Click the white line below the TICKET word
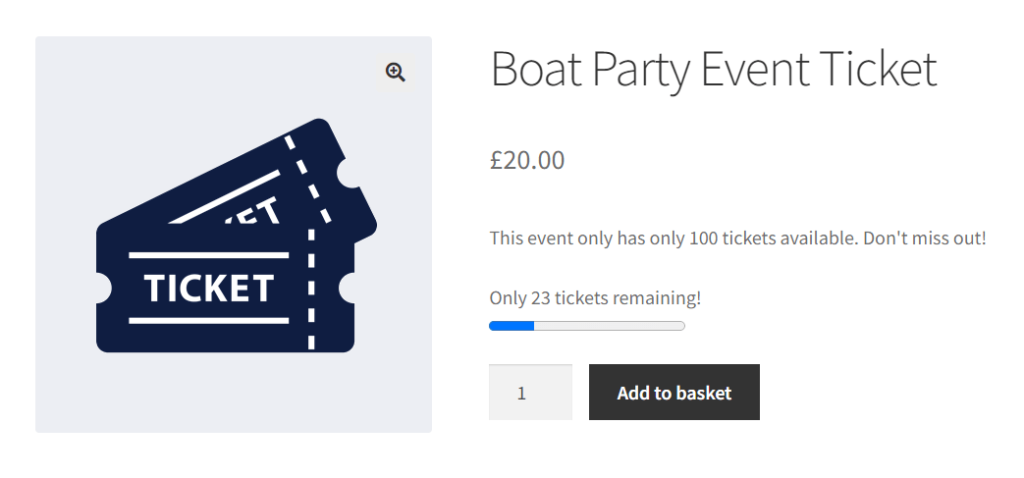 [x=209, y=321]
